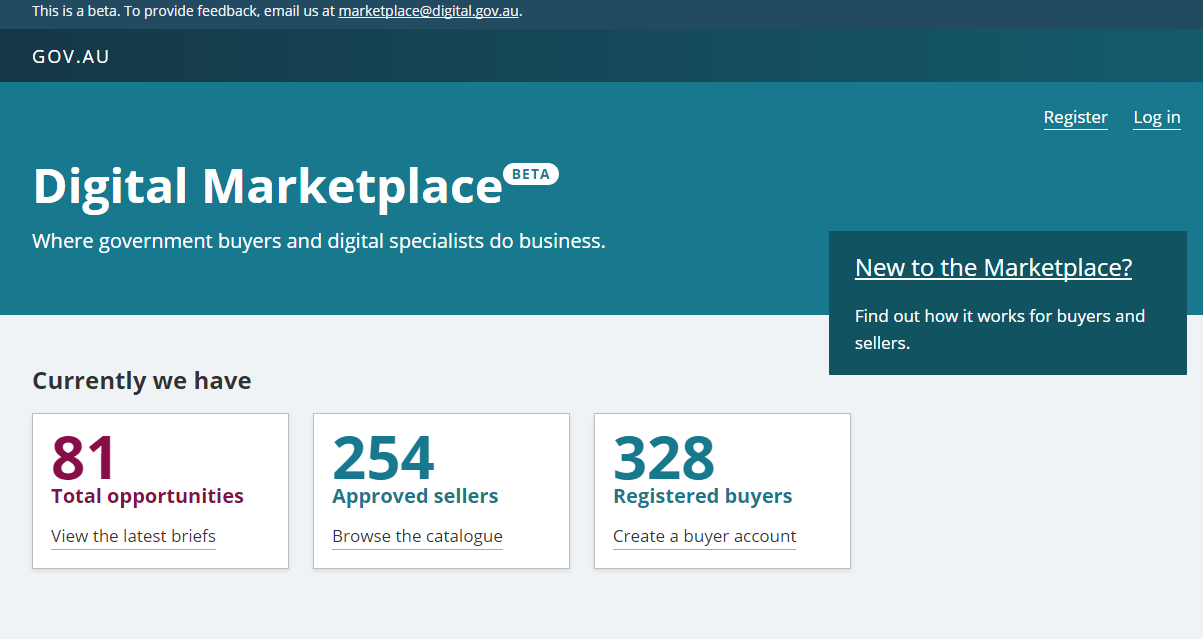
Task: Click the Log in link
Action: 1157,117
